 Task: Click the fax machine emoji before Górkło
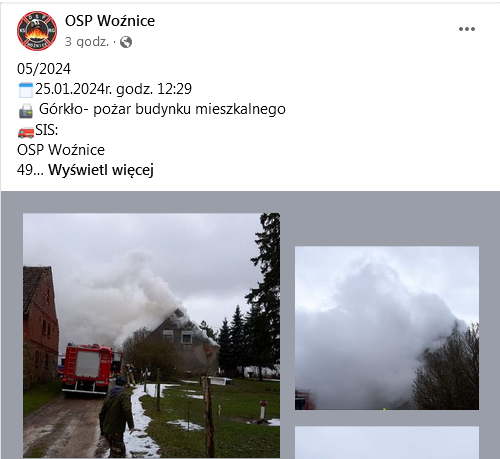click(x=26, y=111)
